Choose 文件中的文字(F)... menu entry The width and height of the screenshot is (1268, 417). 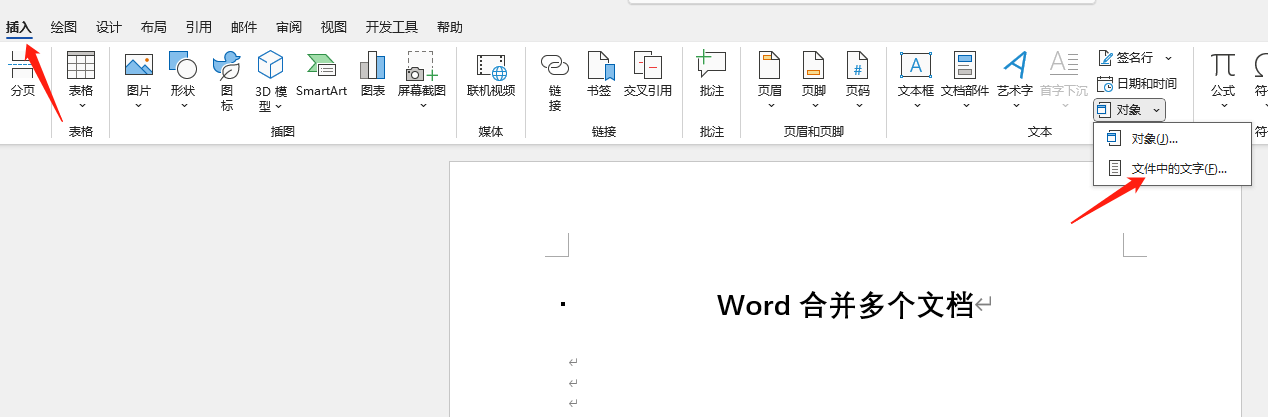coord(1172,169)
